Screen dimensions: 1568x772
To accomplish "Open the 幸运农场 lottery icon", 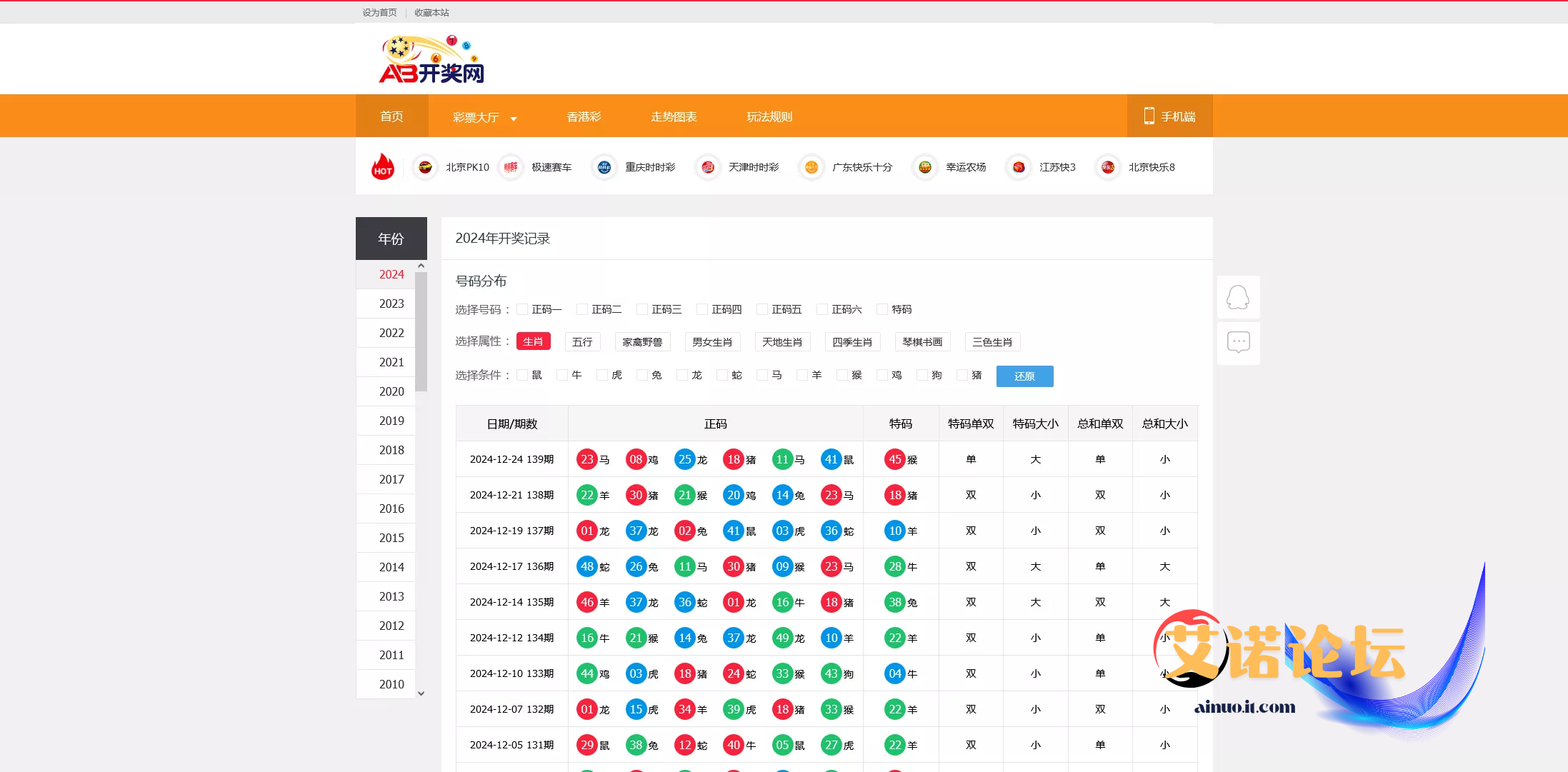I will [x=925, y=167].
